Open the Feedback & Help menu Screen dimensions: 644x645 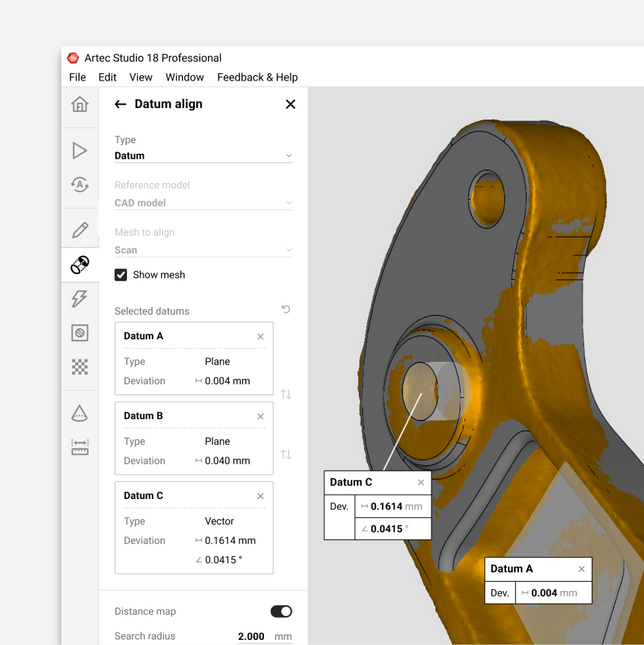[257, 77]
